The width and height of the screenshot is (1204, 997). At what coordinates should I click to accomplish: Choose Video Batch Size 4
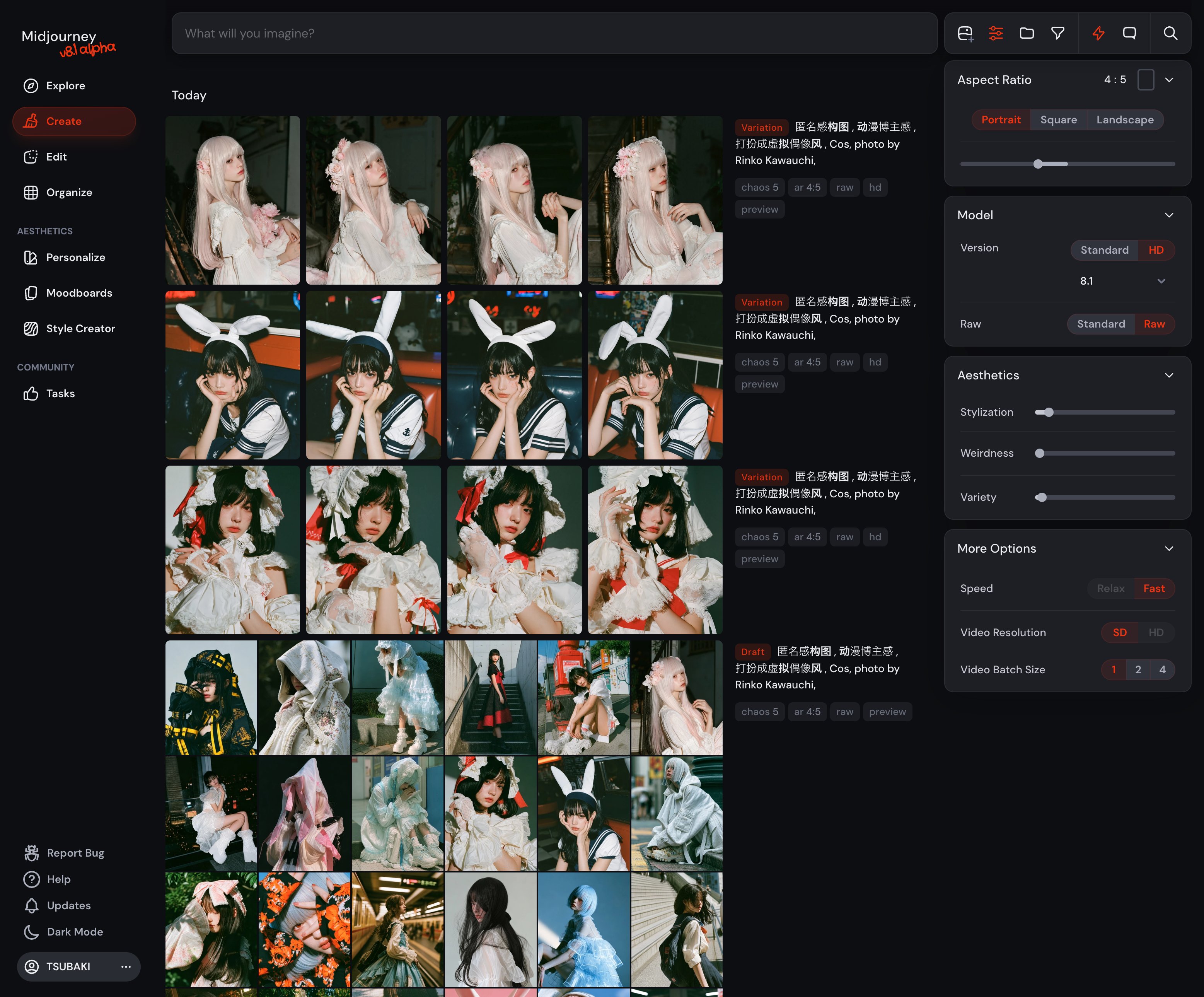point(1162,670)
